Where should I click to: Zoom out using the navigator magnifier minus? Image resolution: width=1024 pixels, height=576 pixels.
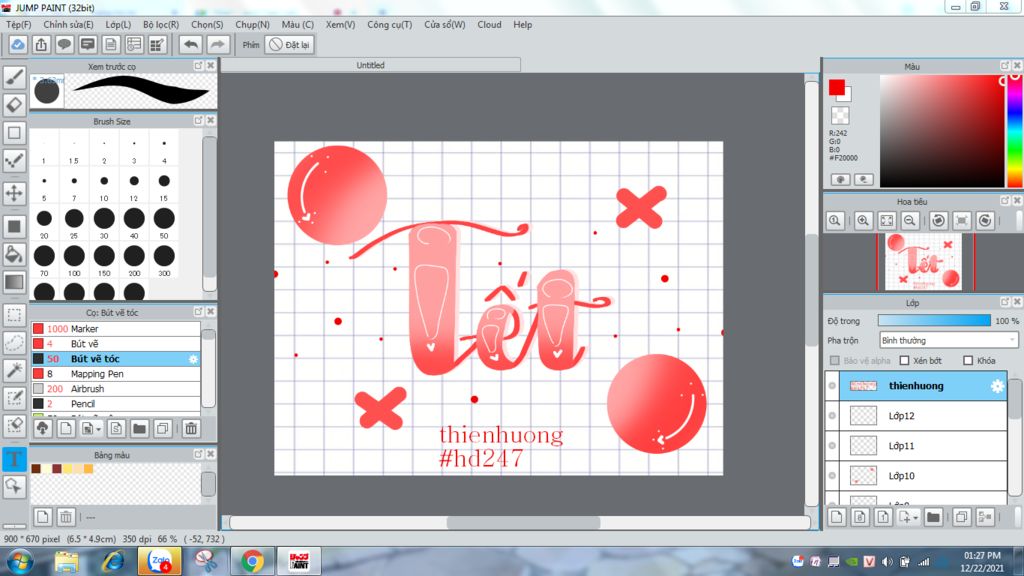tap(910, 221)
